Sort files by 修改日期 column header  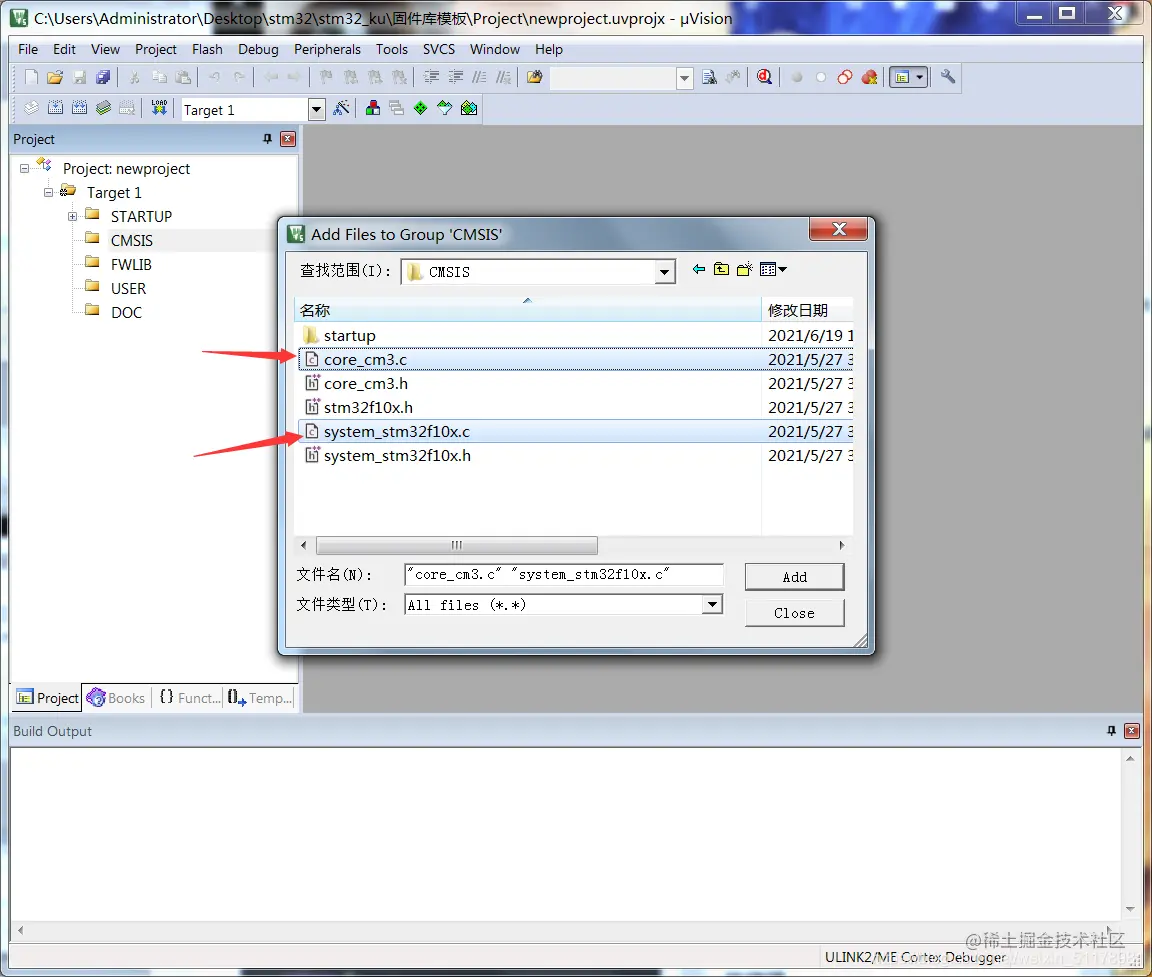[x=807, y=310]
